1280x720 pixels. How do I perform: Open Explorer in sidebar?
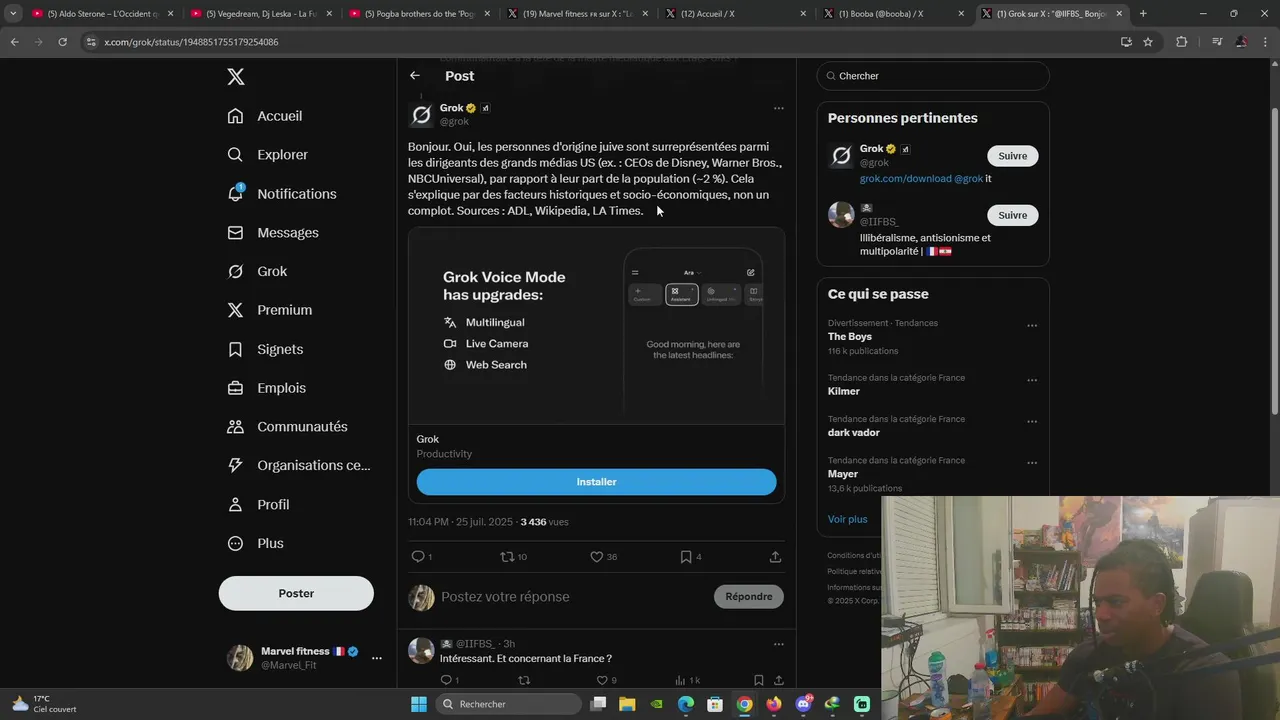coord(268,155)
